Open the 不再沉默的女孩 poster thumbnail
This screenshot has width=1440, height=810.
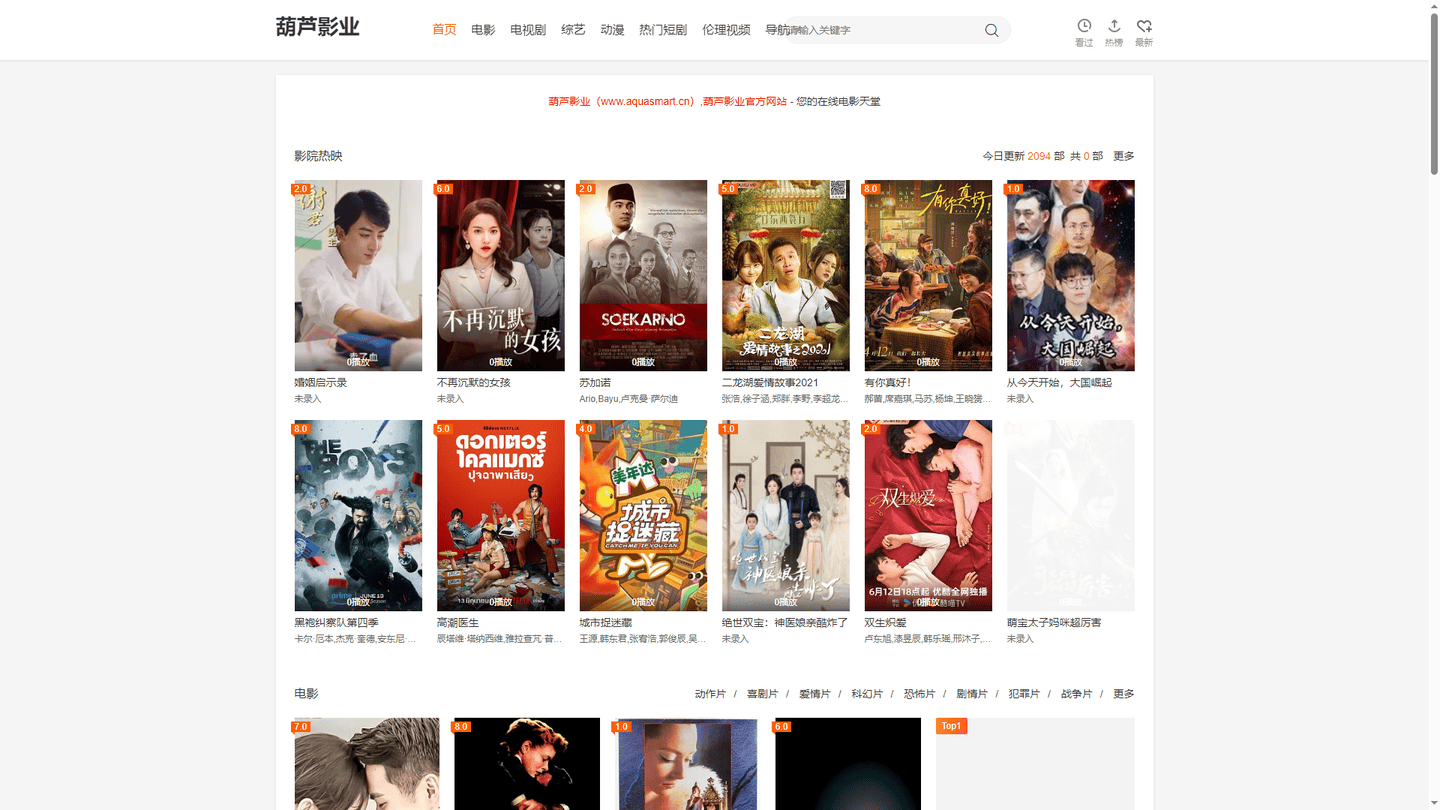(x=501, y=275)
